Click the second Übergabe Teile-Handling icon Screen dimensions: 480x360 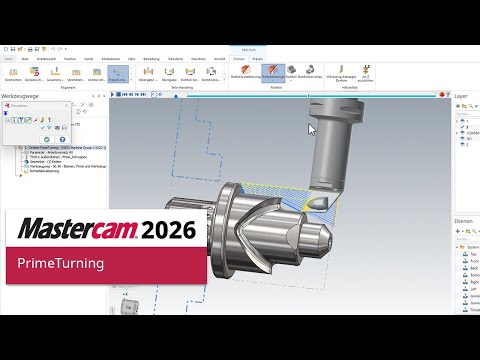pyautogui.click(x=169, y=74)
